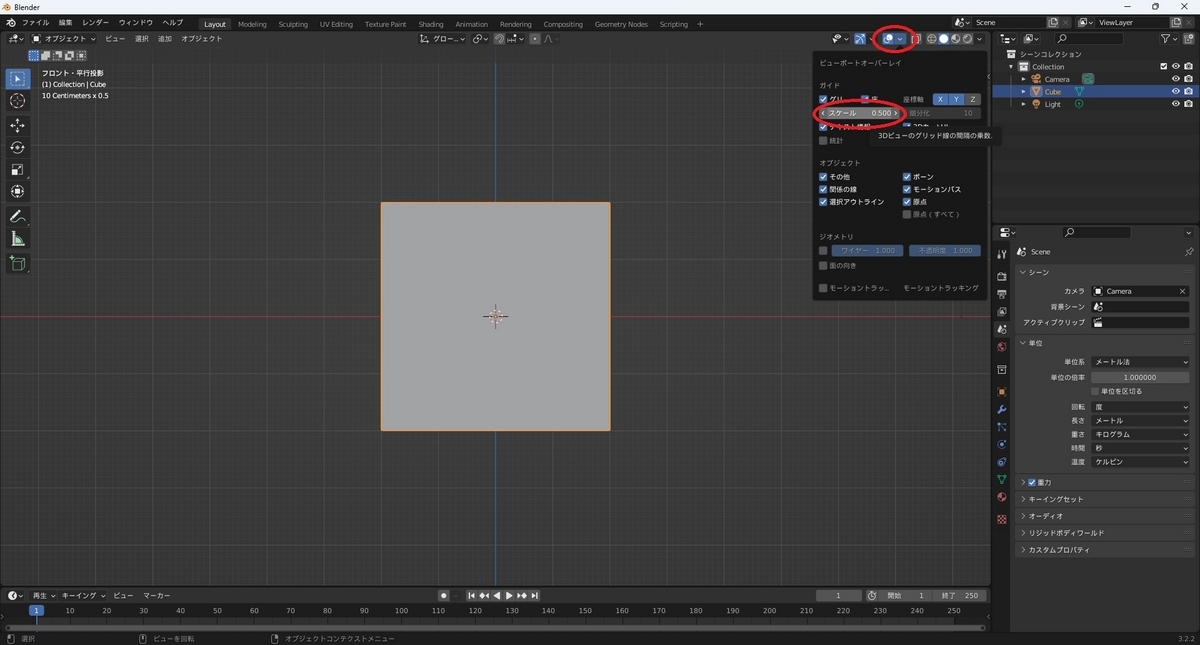
Task: Activate the Add Cube tool
Action: coord(17,264)
